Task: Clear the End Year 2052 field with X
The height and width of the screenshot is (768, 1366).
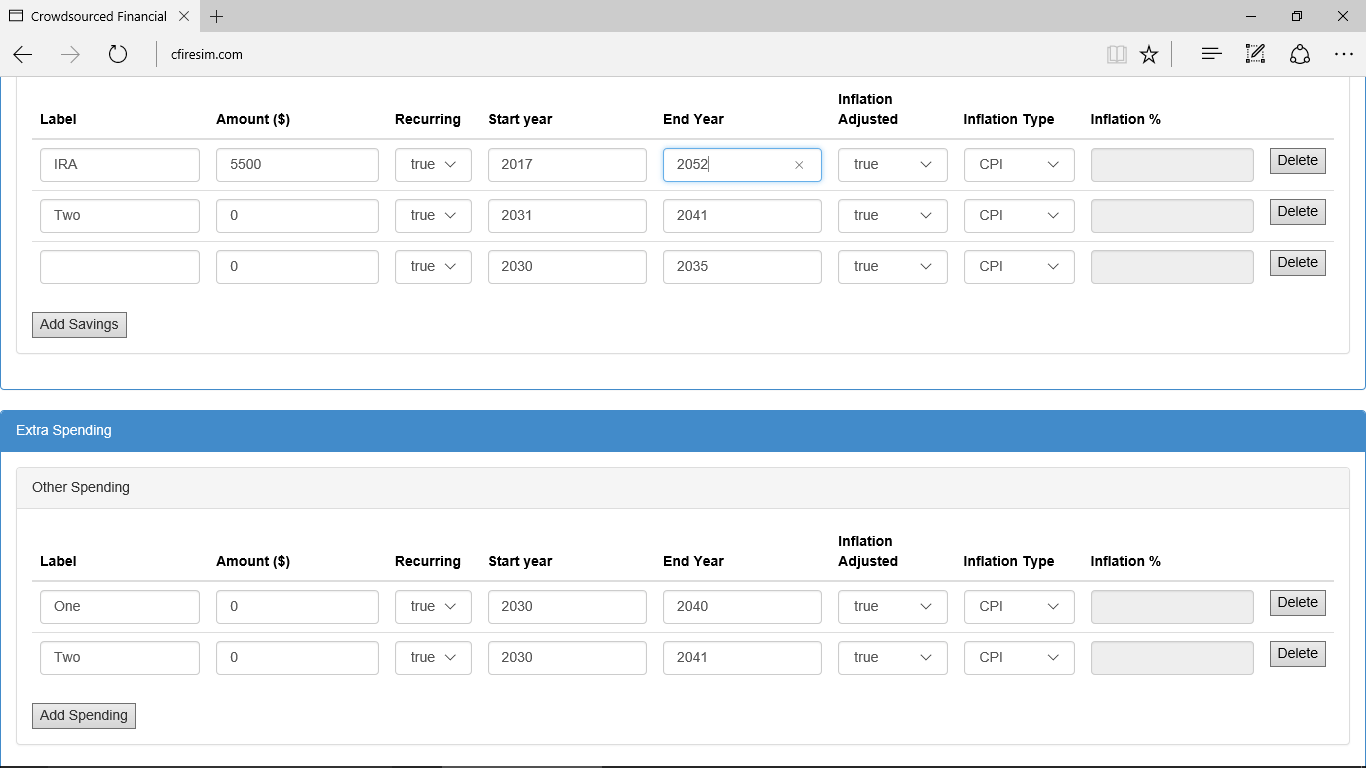Action: pos(799,166)
